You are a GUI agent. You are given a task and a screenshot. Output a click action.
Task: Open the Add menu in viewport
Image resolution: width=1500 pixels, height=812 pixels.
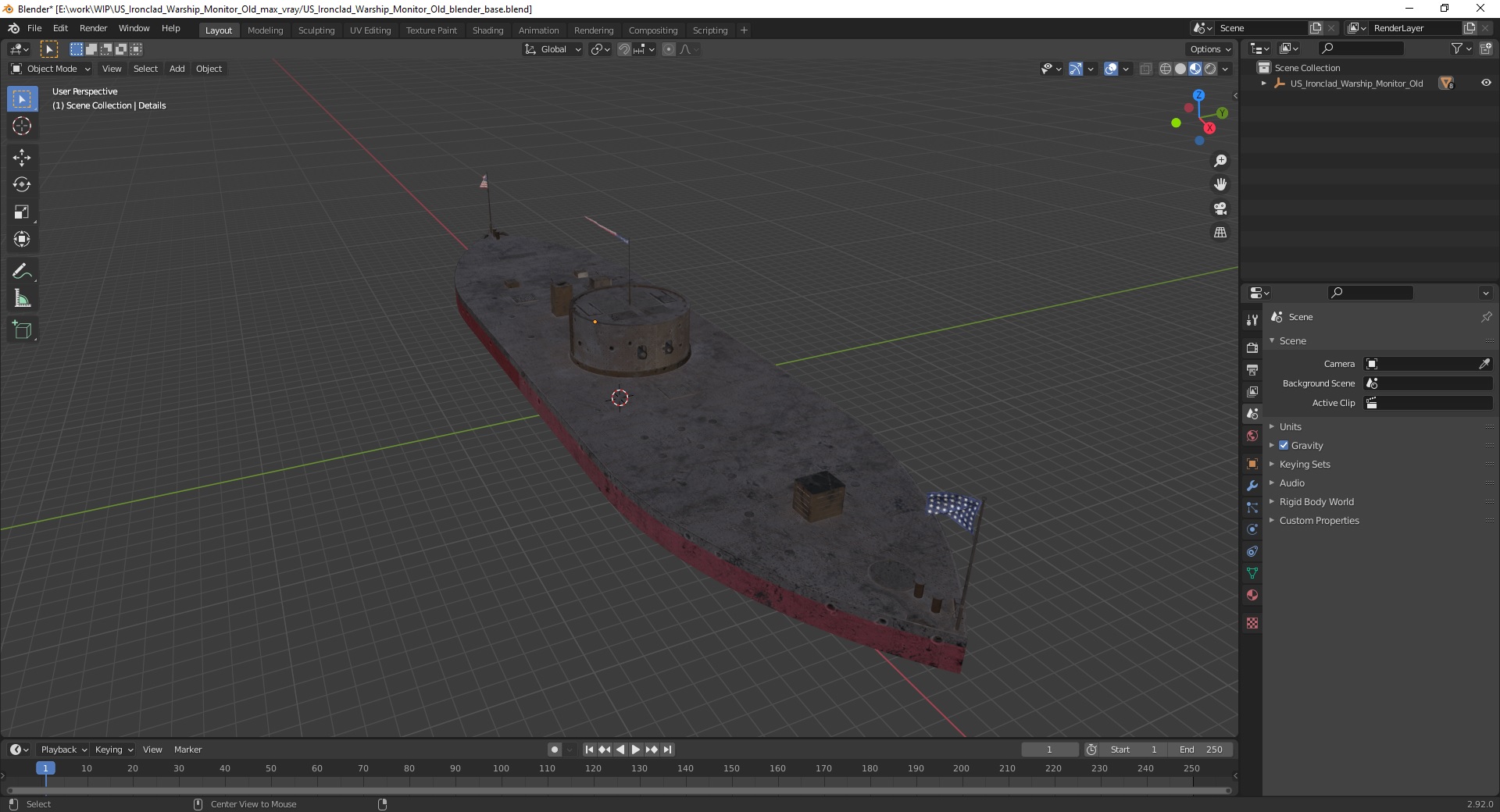[177, 69]
